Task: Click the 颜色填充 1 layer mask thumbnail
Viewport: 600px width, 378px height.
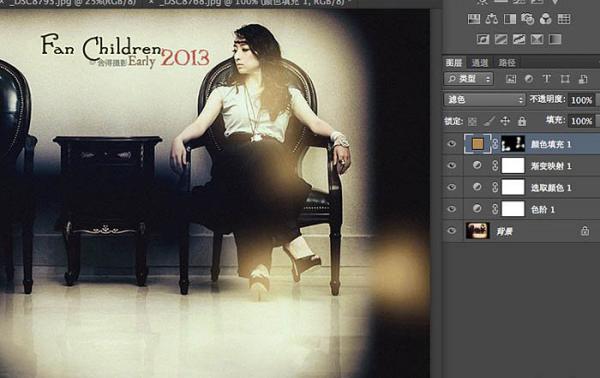Action: [513, 144]
